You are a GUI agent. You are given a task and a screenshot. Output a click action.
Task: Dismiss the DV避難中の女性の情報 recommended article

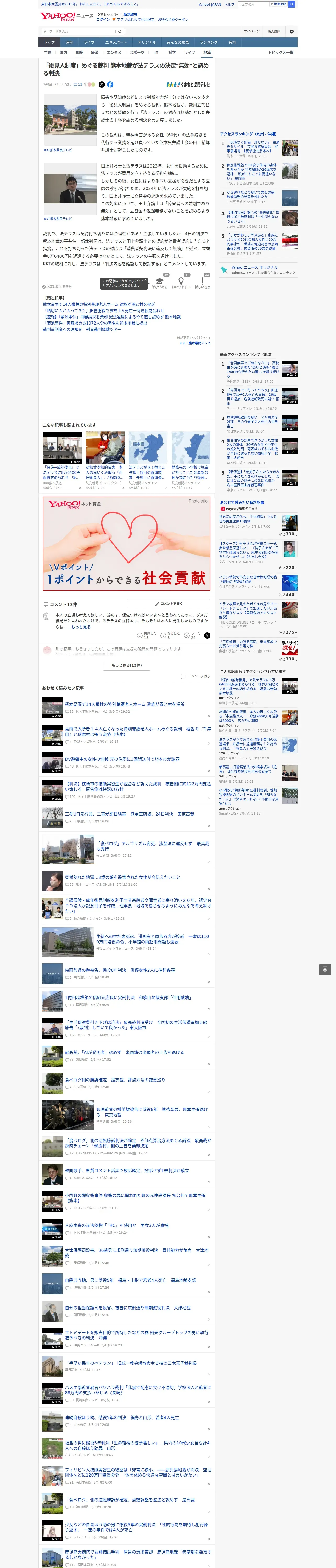tap(209, 771)
